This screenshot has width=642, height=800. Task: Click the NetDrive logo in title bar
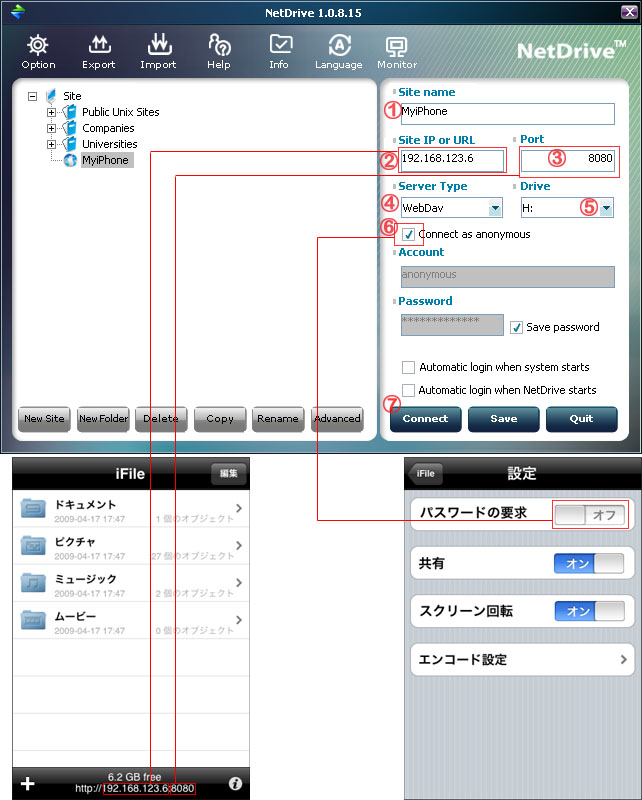click(18, 12)
